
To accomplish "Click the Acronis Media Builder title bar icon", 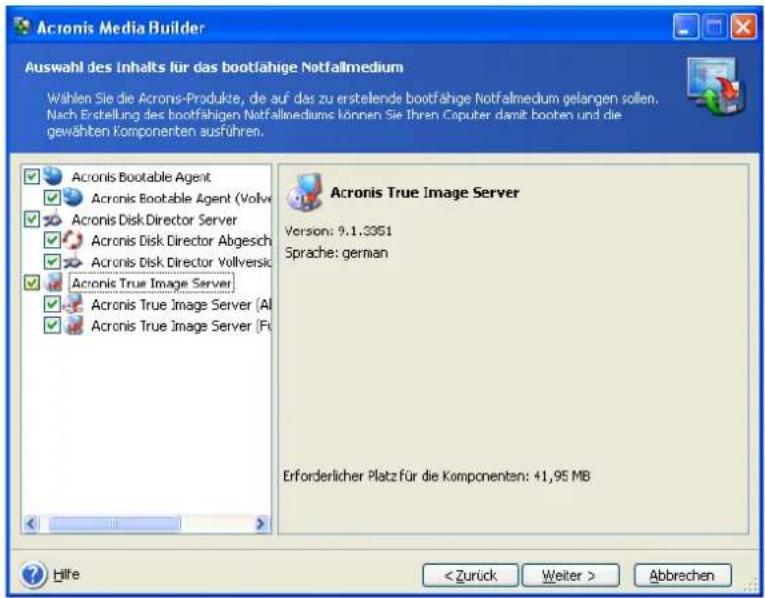I will 22,26.
